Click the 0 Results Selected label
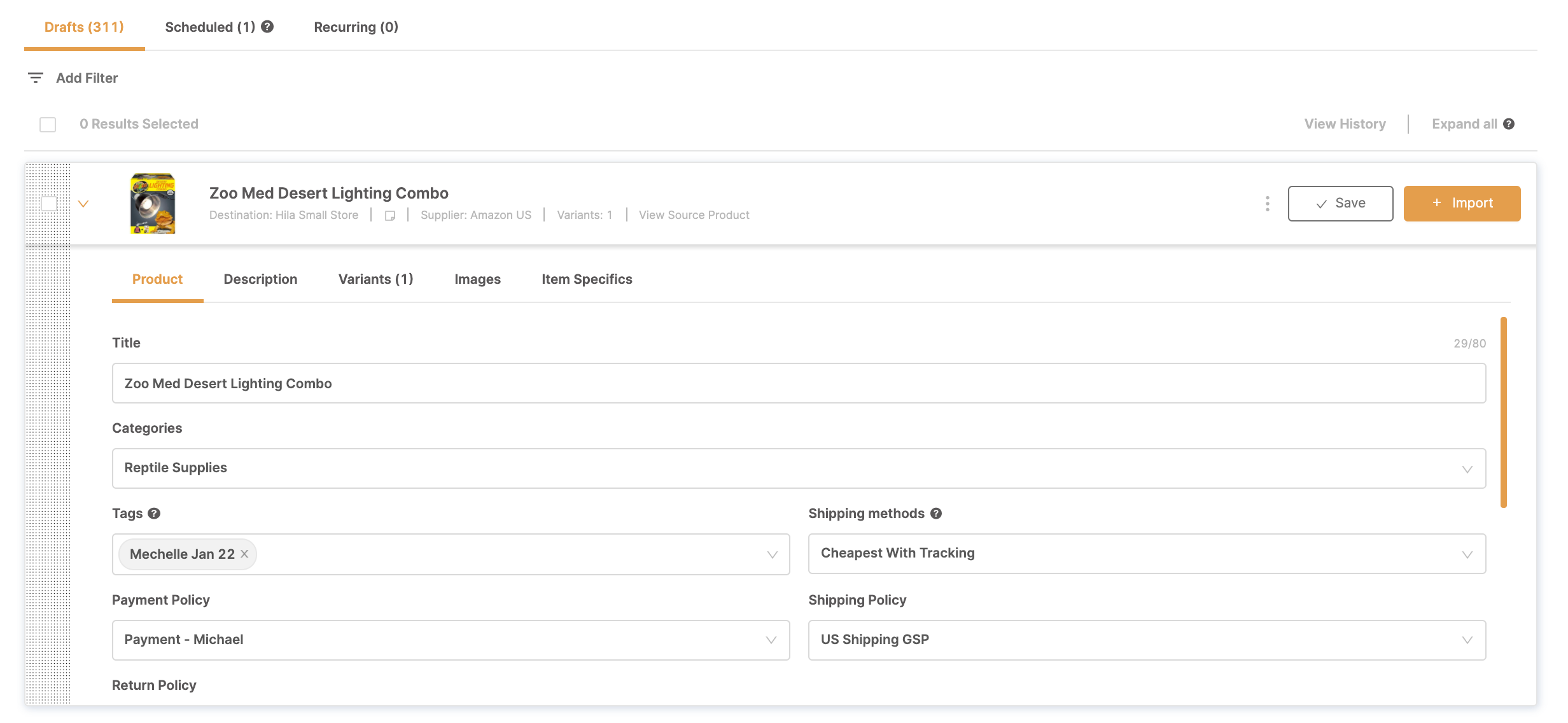 [x=139, y=124]
